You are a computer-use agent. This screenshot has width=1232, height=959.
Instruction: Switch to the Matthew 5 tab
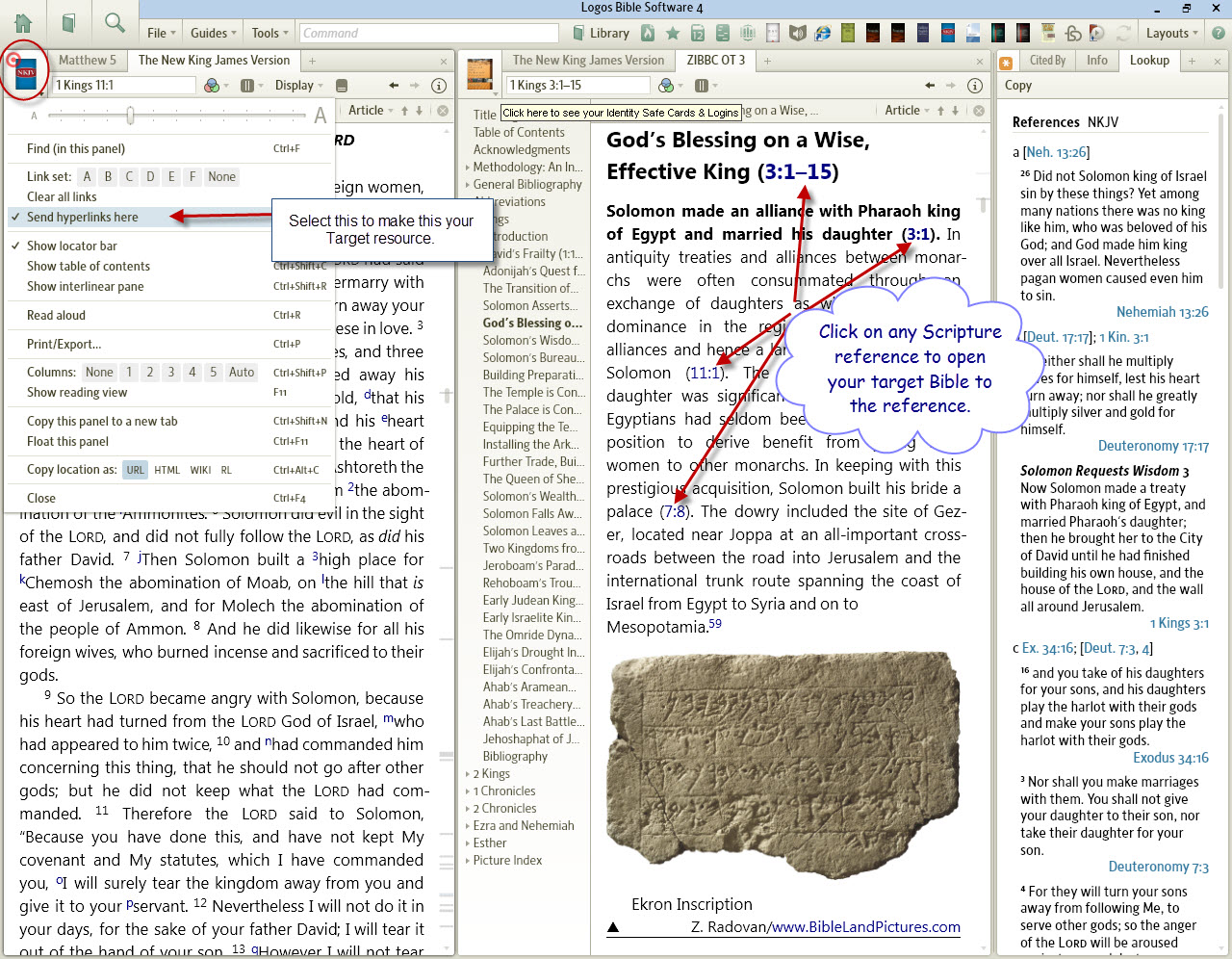point(87,61)
